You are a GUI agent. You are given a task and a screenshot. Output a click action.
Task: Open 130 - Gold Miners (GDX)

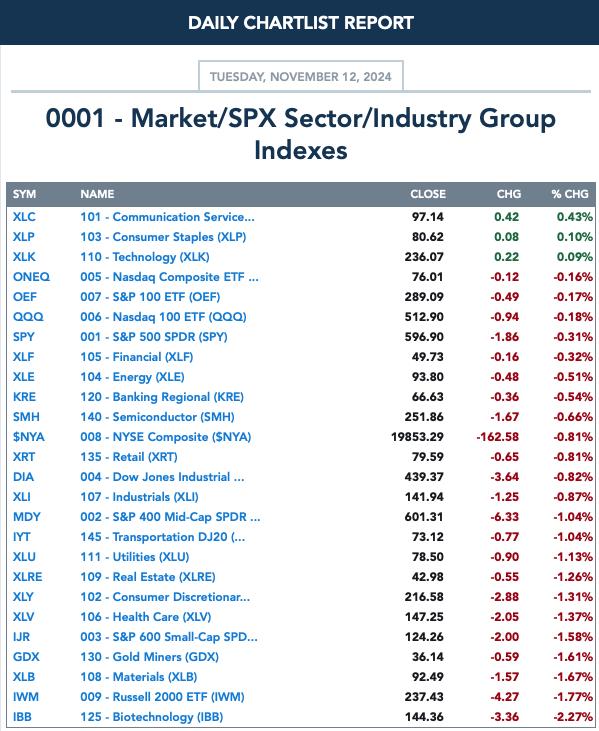click(x=150, y=657)
